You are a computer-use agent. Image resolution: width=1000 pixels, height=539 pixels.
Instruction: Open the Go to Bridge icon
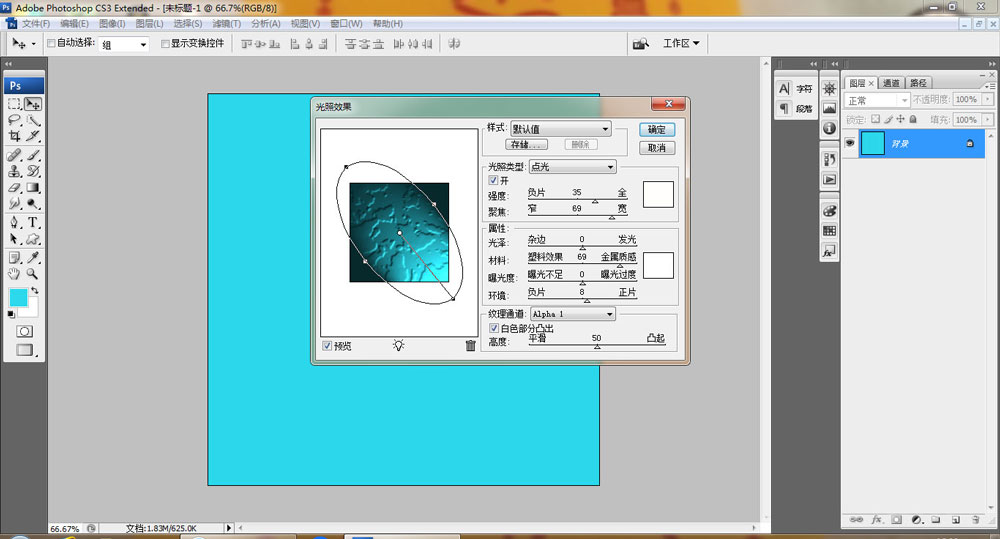(640, 43)
